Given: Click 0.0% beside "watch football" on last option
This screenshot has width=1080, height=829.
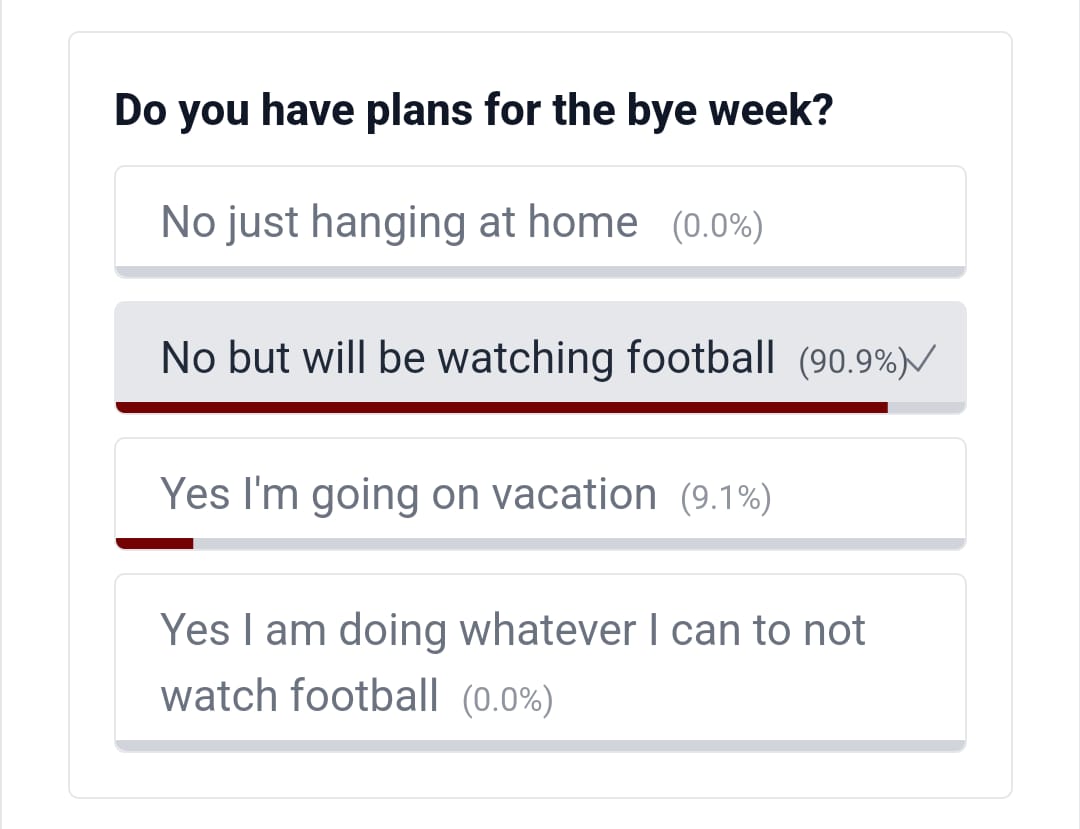Looking at the screenshot, I should (507, 700).
